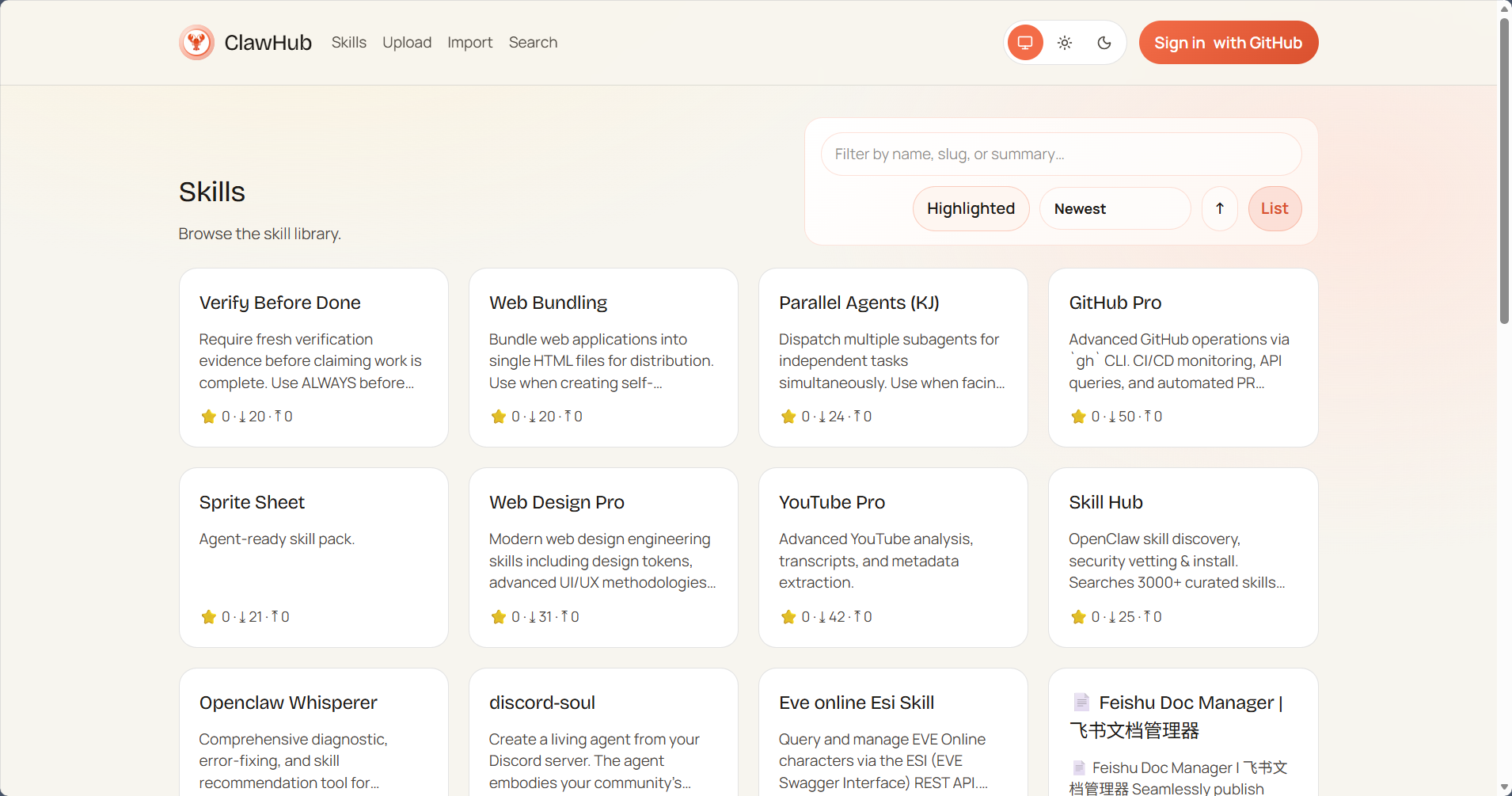Click 'Query and manage EVE Online' description
Screen dimensions: 1512x796
tap(883, 761)
